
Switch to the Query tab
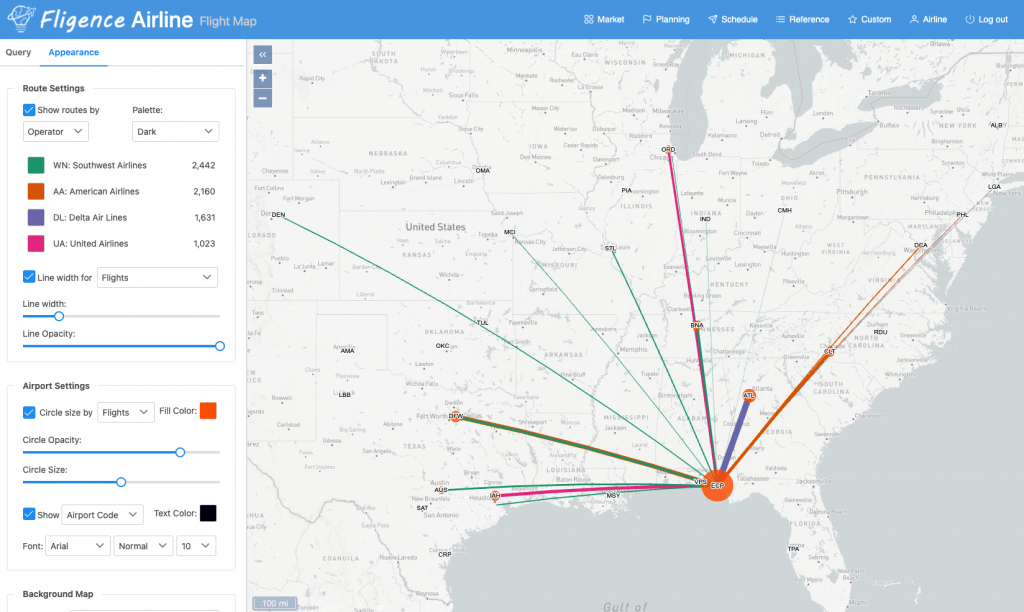click(18, 52)
